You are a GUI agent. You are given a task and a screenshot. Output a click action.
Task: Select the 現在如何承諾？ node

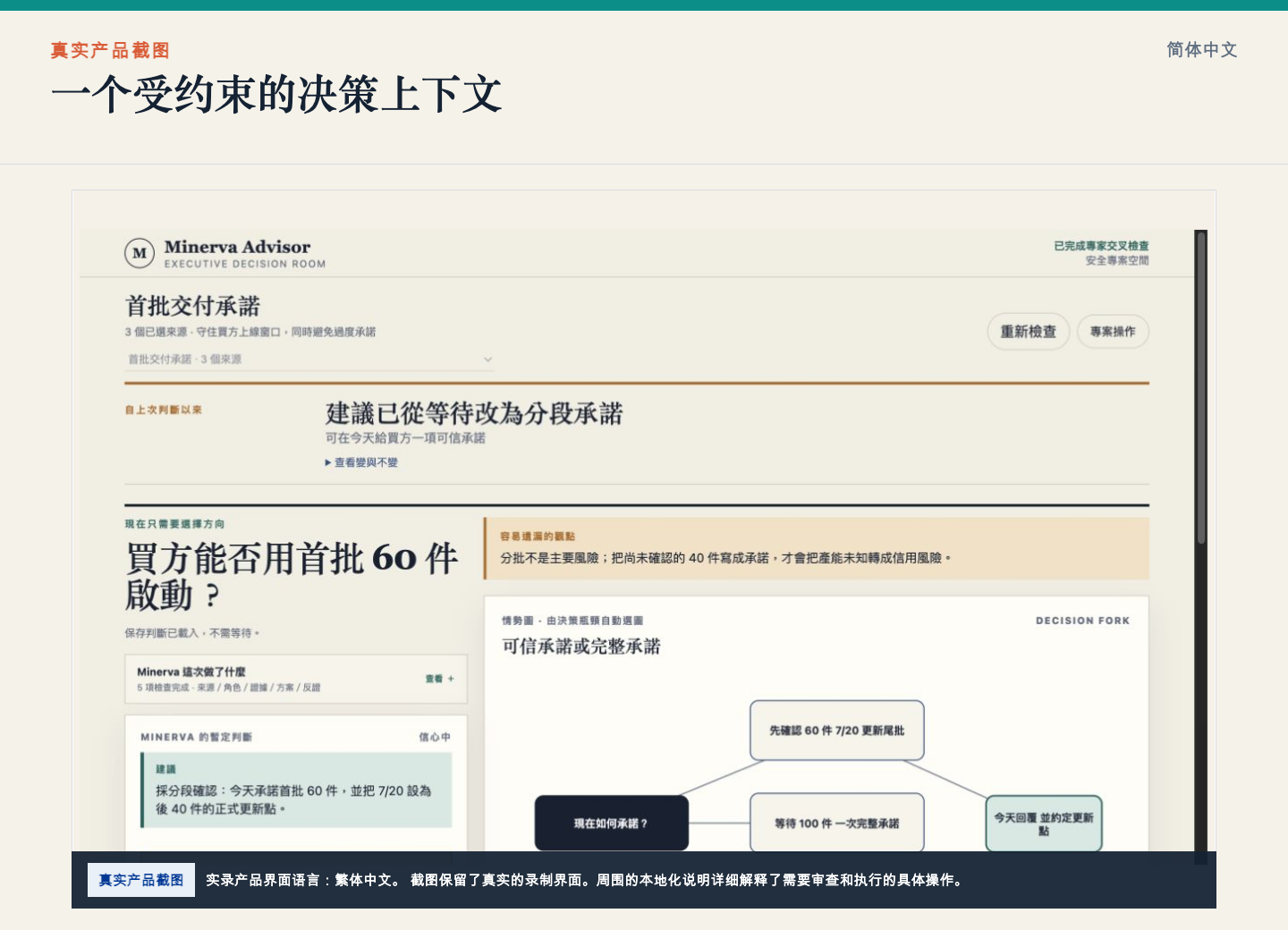tap(612, 823)
